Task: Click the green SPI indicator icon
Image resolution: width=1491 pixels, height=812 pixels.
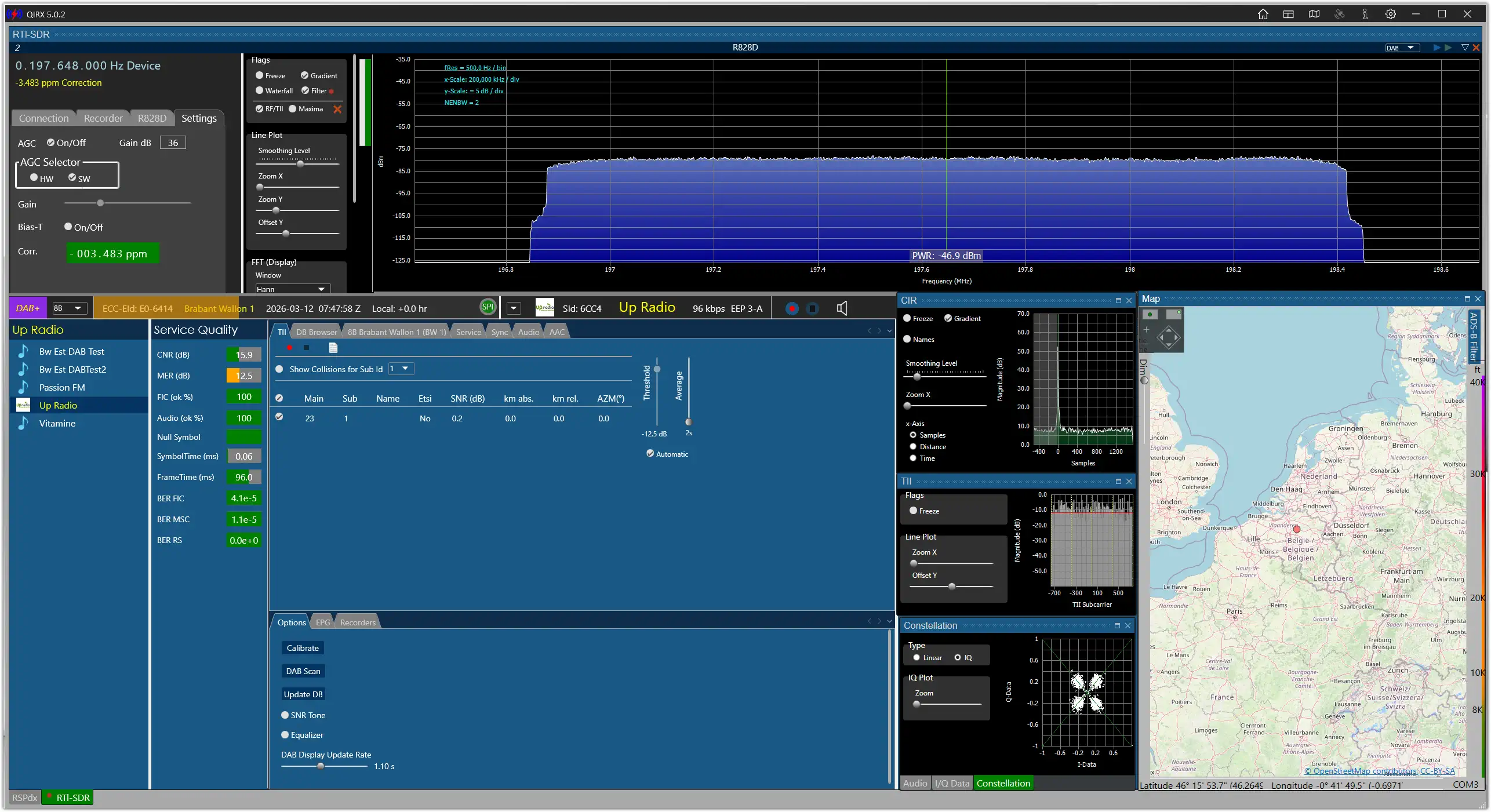Action: tap(488, 307)
